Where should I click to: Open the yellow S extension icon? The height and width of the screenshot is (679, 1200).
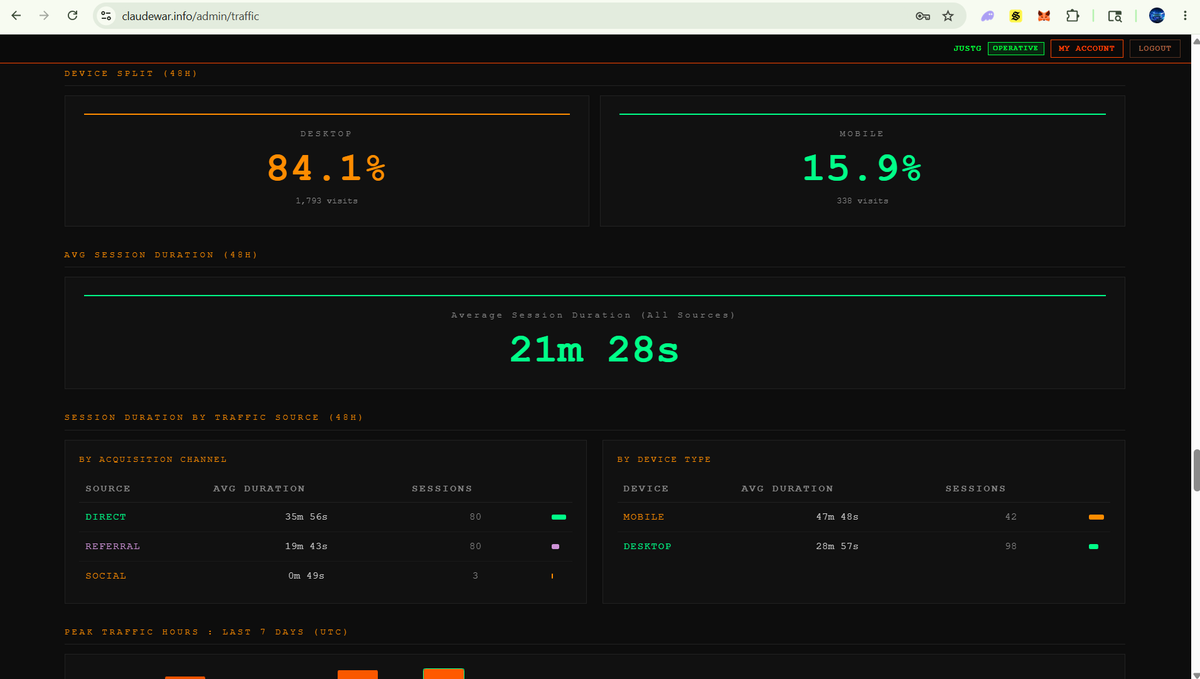1015,16
